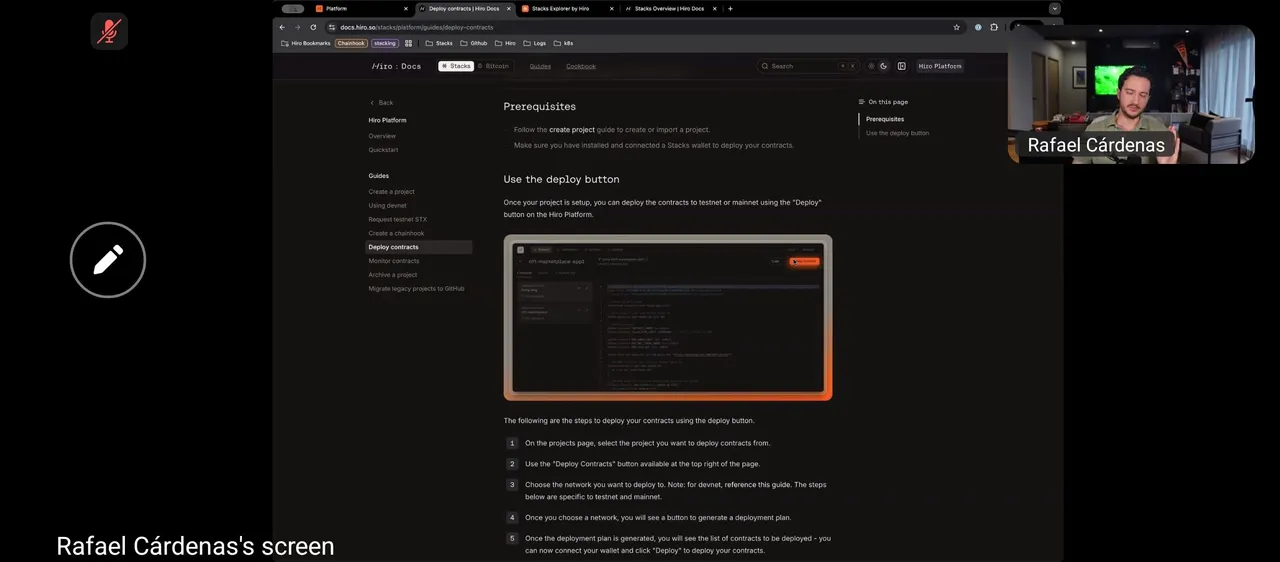Viewport: 1280px width, 562px height.
Task: Close the Stacks Explorer by Hiro tab
Action: coord(612,8)
